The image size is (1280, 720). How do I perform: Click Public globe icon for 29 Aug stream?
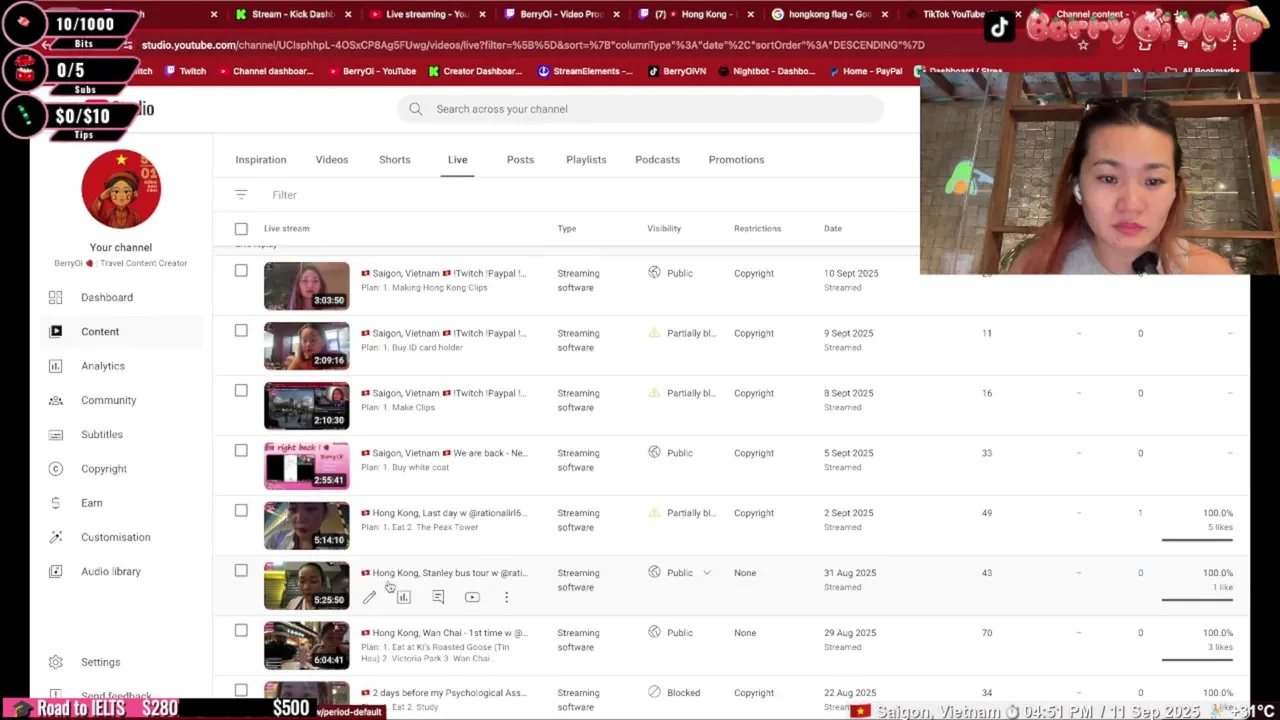[x=654, y=632]
